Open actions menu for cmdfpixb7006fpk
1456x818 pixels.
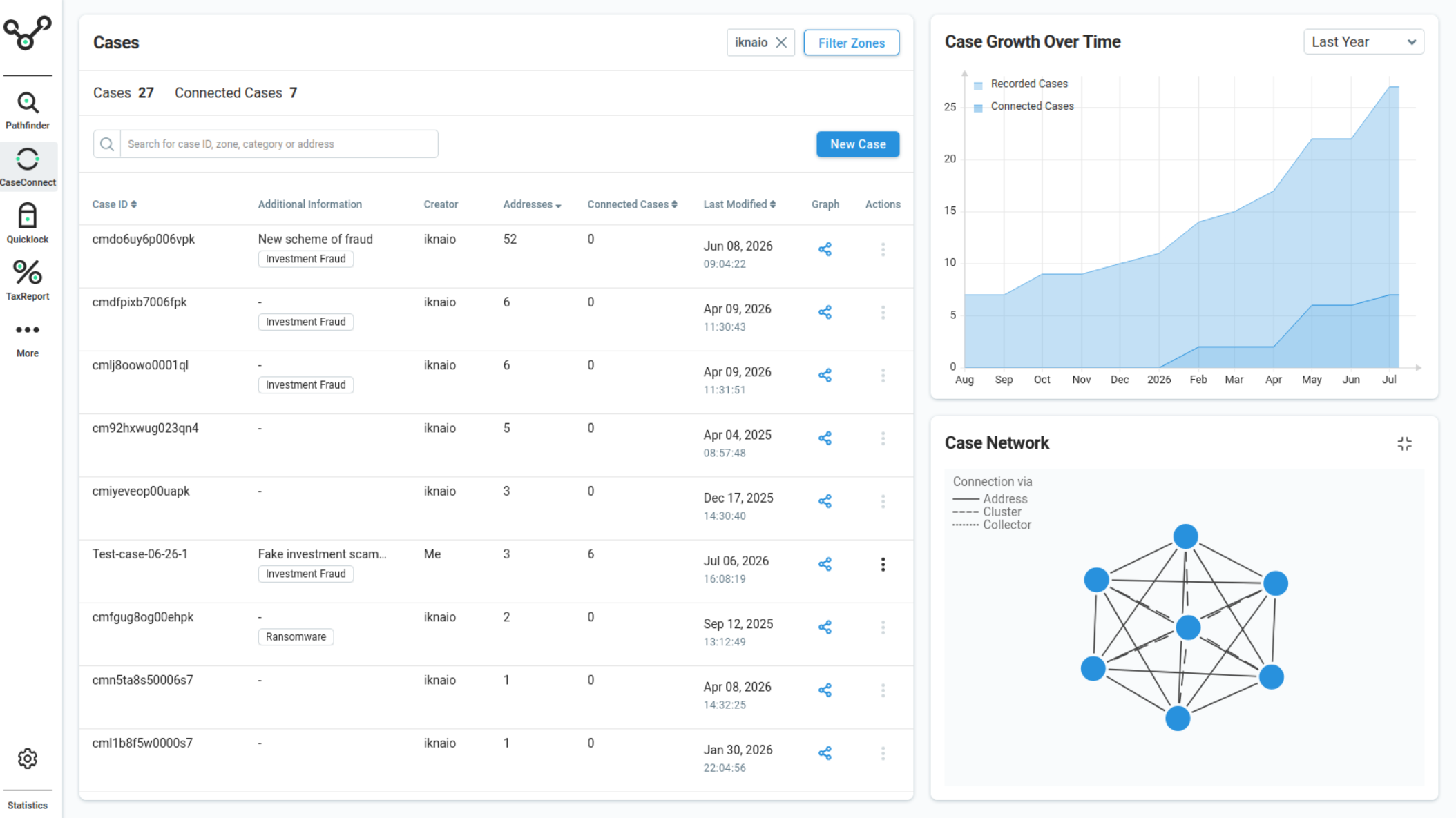(883, 313)
